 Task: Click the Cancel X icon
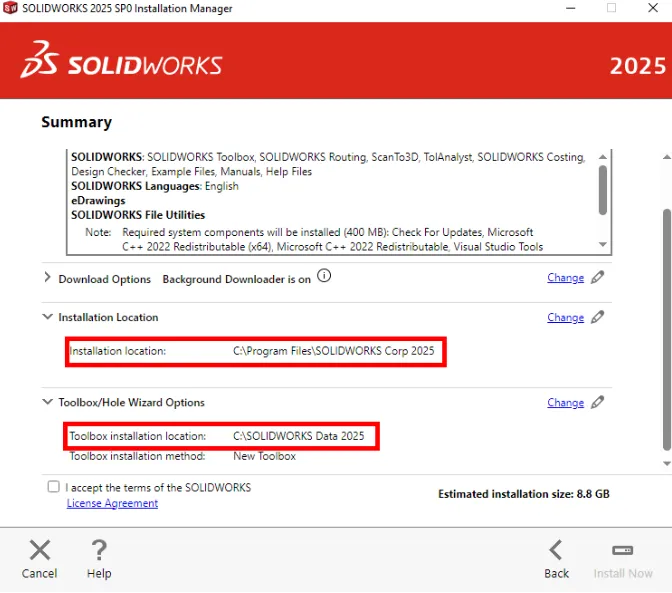coord(40,550)
